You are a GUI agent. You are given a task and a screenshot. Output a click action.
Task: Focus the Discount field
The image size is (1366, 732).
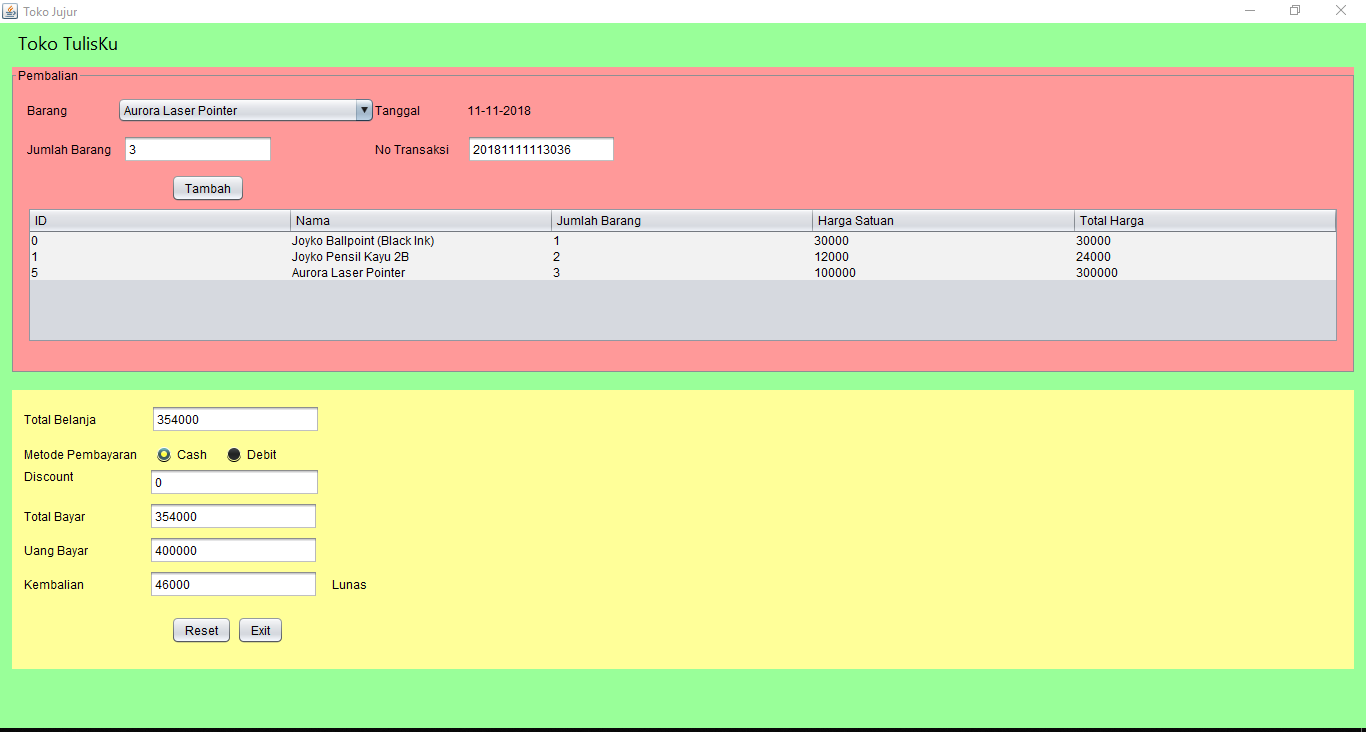234,482
